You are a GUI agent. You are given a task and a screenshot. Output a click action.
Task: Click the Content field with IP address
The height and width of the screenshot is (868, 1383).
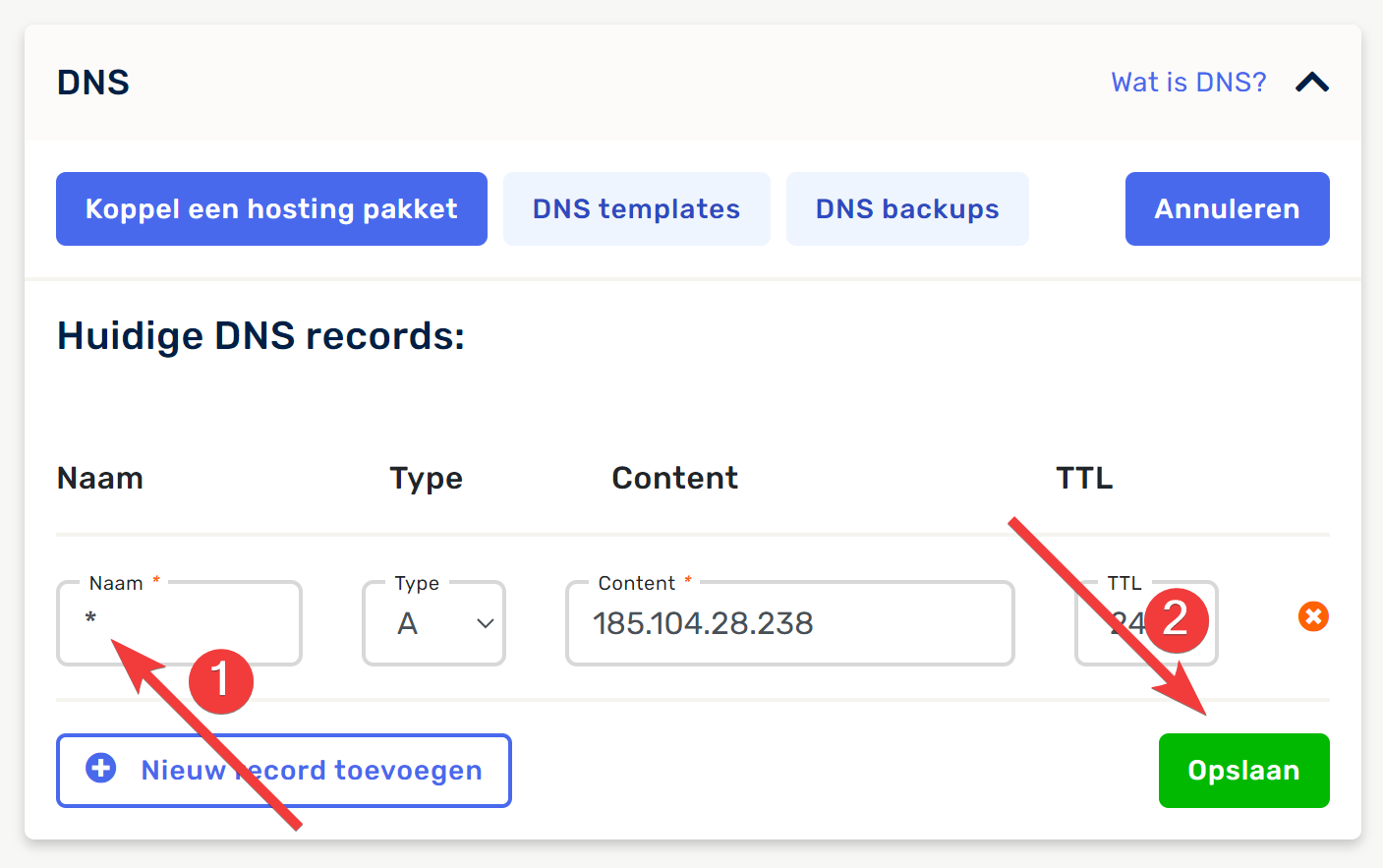coord(789,624)
